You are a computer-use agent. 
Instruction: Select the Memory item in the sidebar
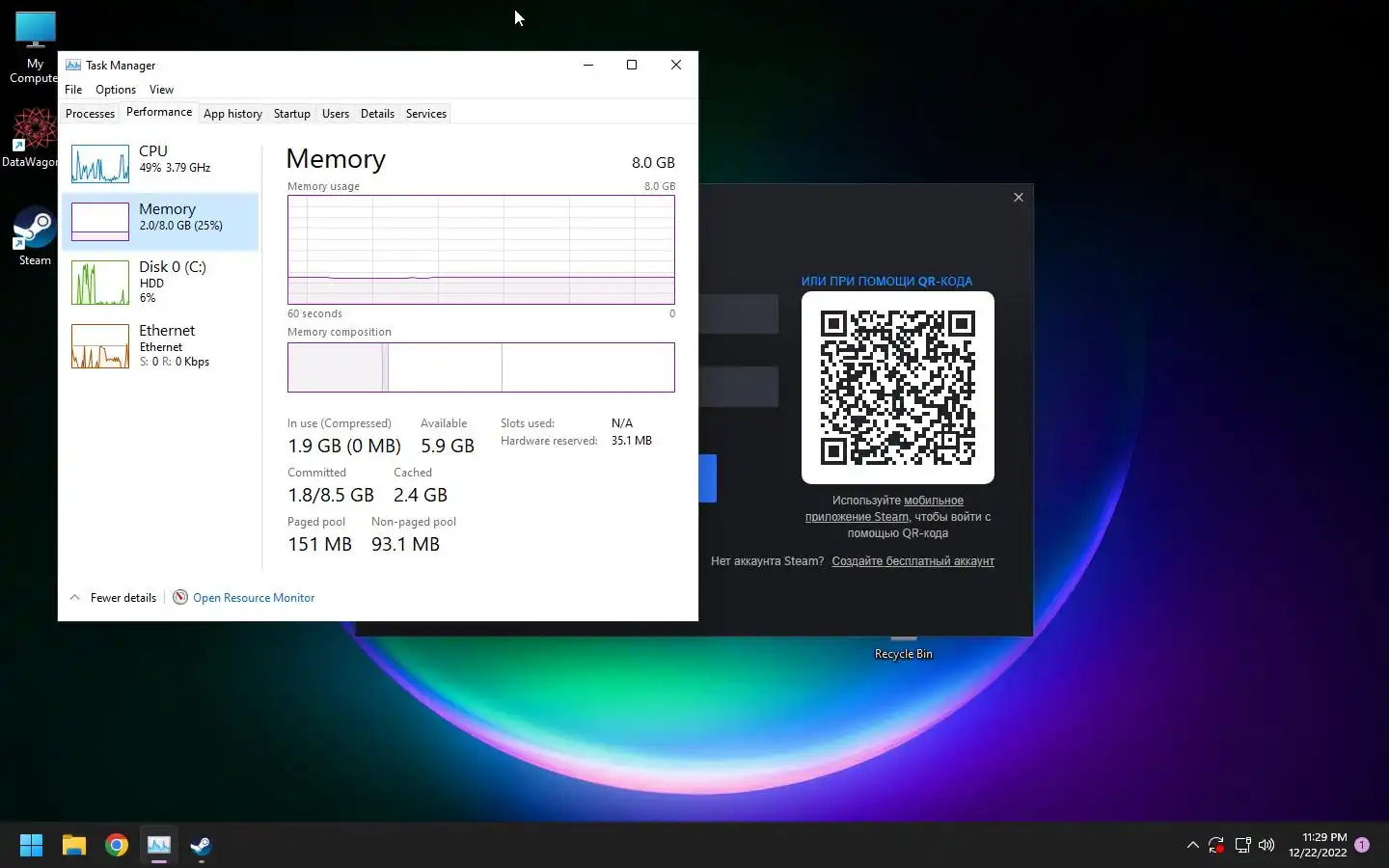(160, 221)
